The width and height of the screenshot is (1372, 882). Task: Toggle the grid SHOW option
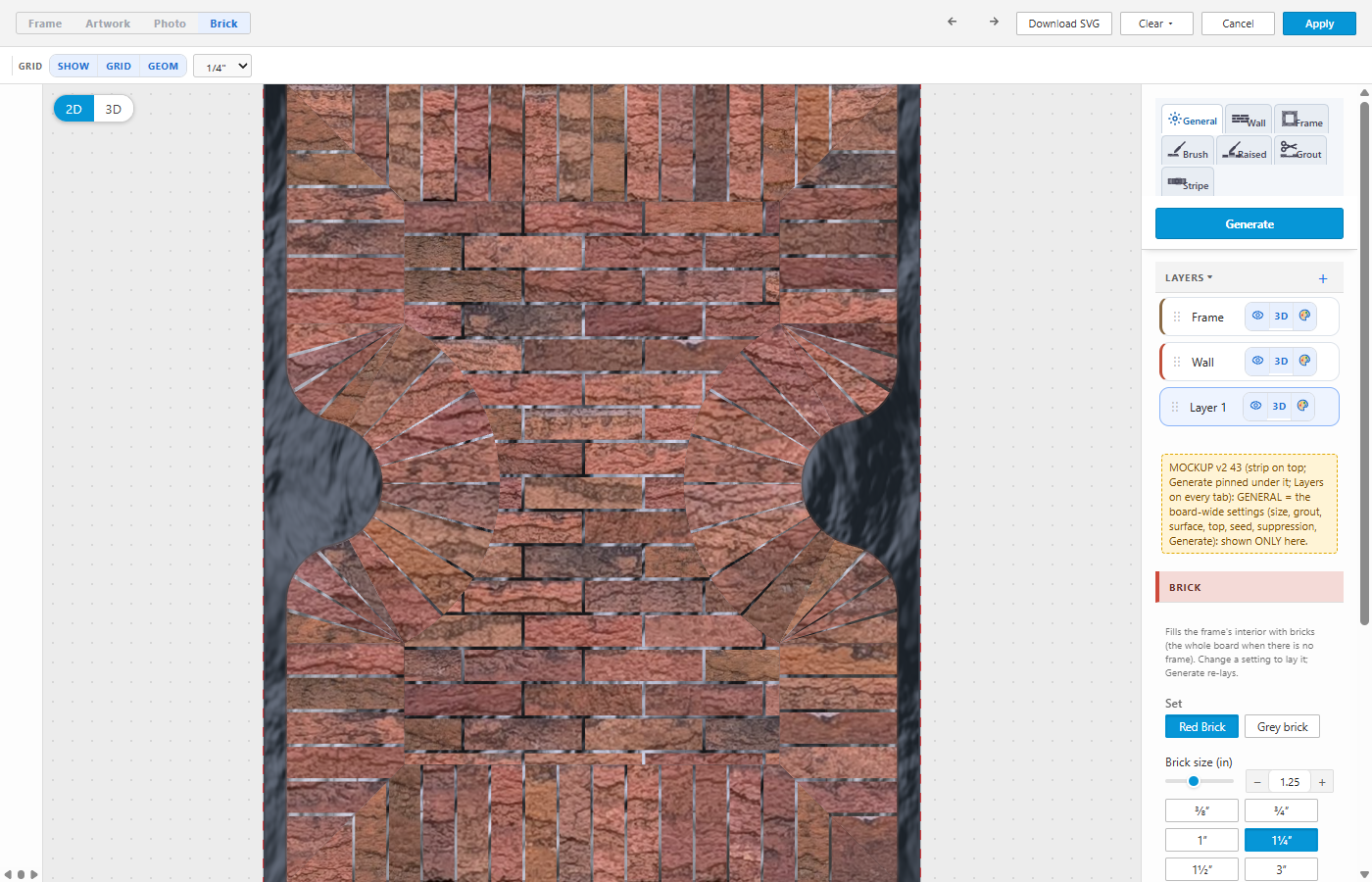point(73,66)
